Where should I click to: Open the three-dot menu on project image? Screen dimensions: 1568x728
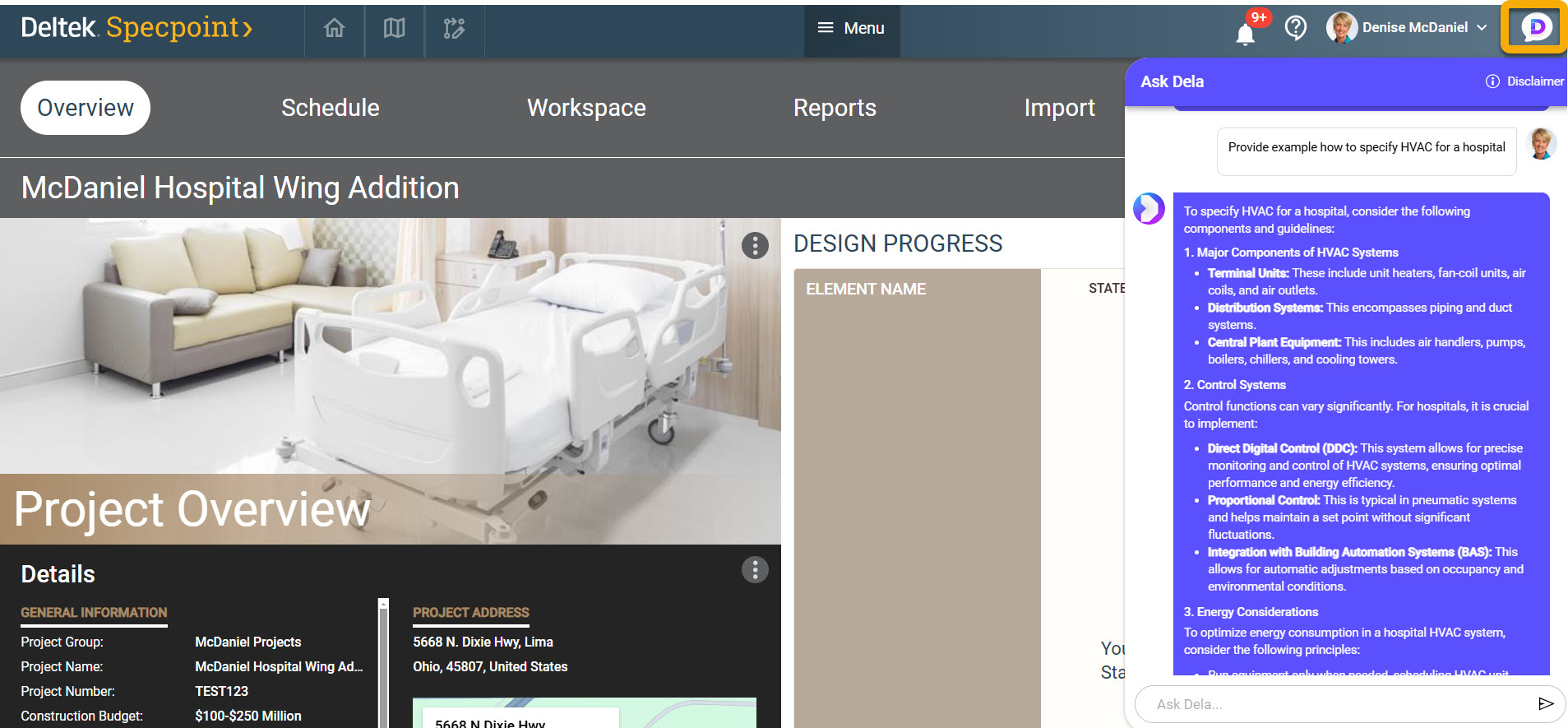(x=754, y=245)
